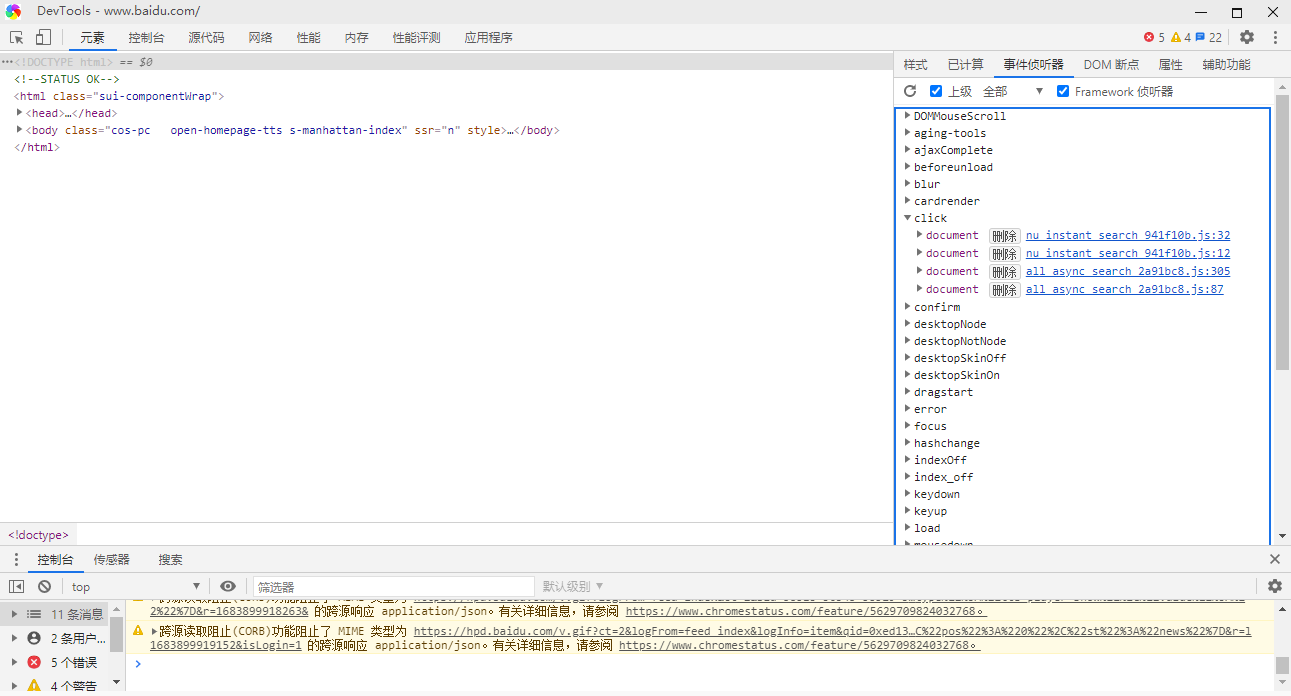Open the 传感器 drawer tab
The image size is (1291, 696).
[x=112, y=559]
